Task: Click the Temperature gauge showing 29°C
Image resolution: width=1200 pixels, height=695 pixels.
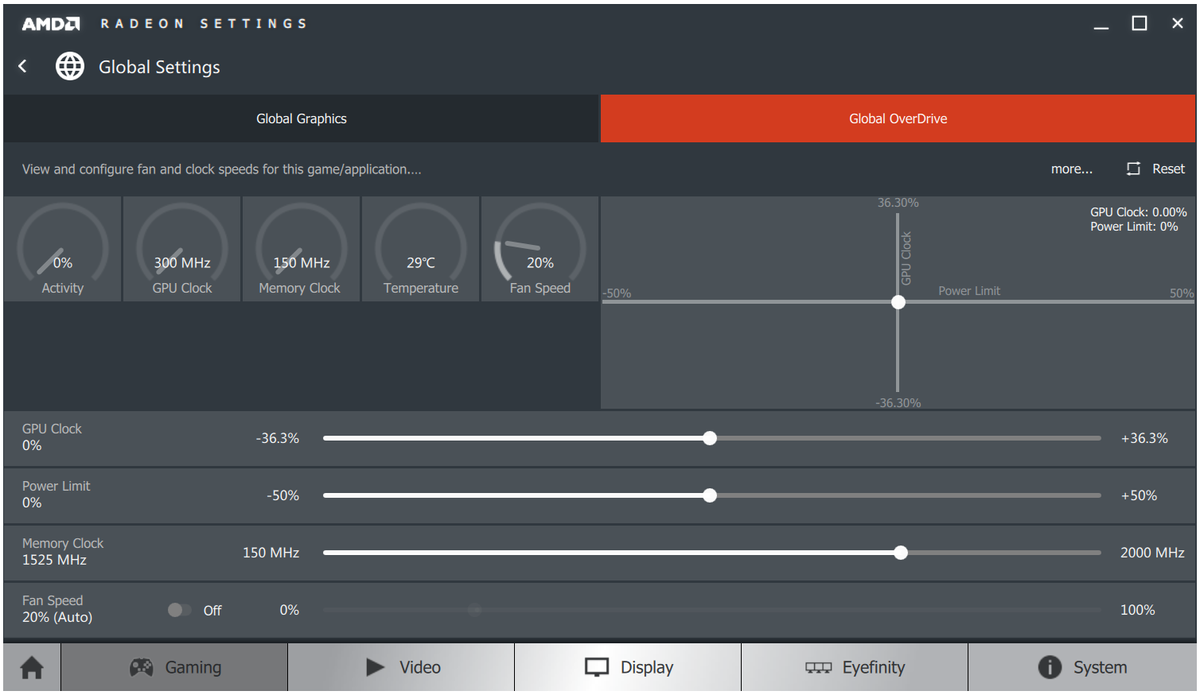Action: 420,249
